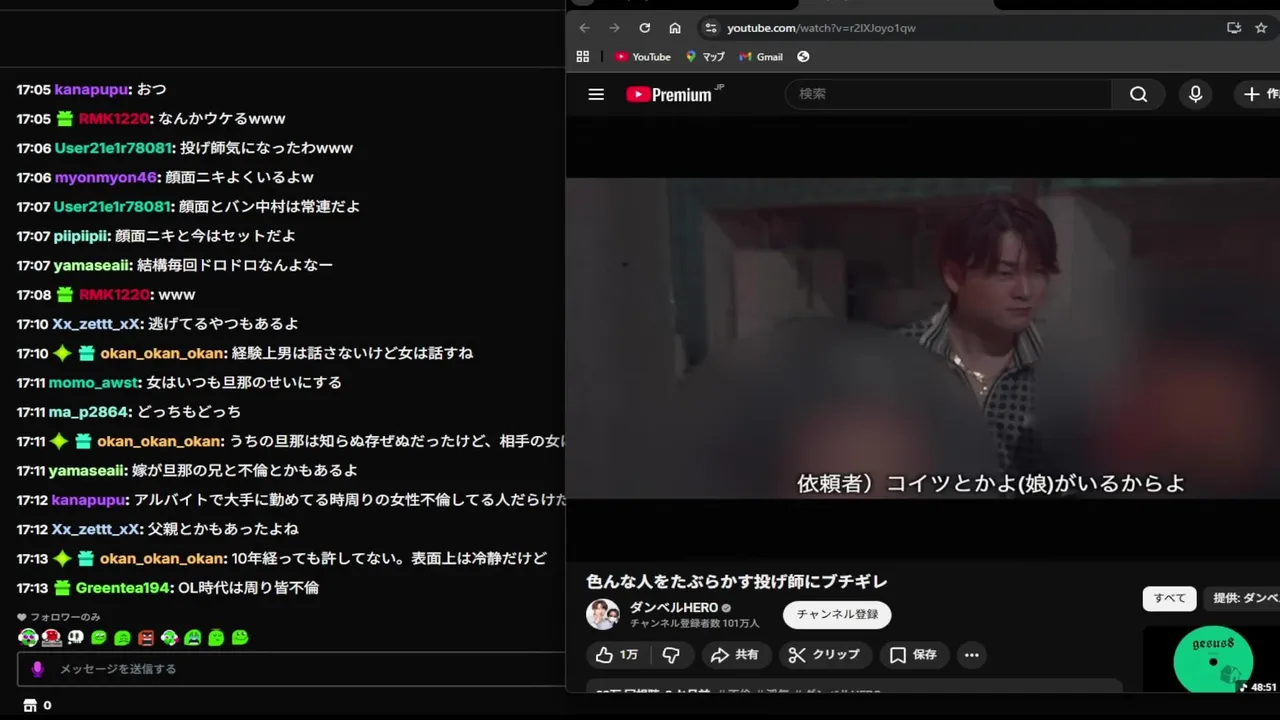1280x720 pixels.
Task: Click username piipiipii in chat
Action: [x=81, y=236]
